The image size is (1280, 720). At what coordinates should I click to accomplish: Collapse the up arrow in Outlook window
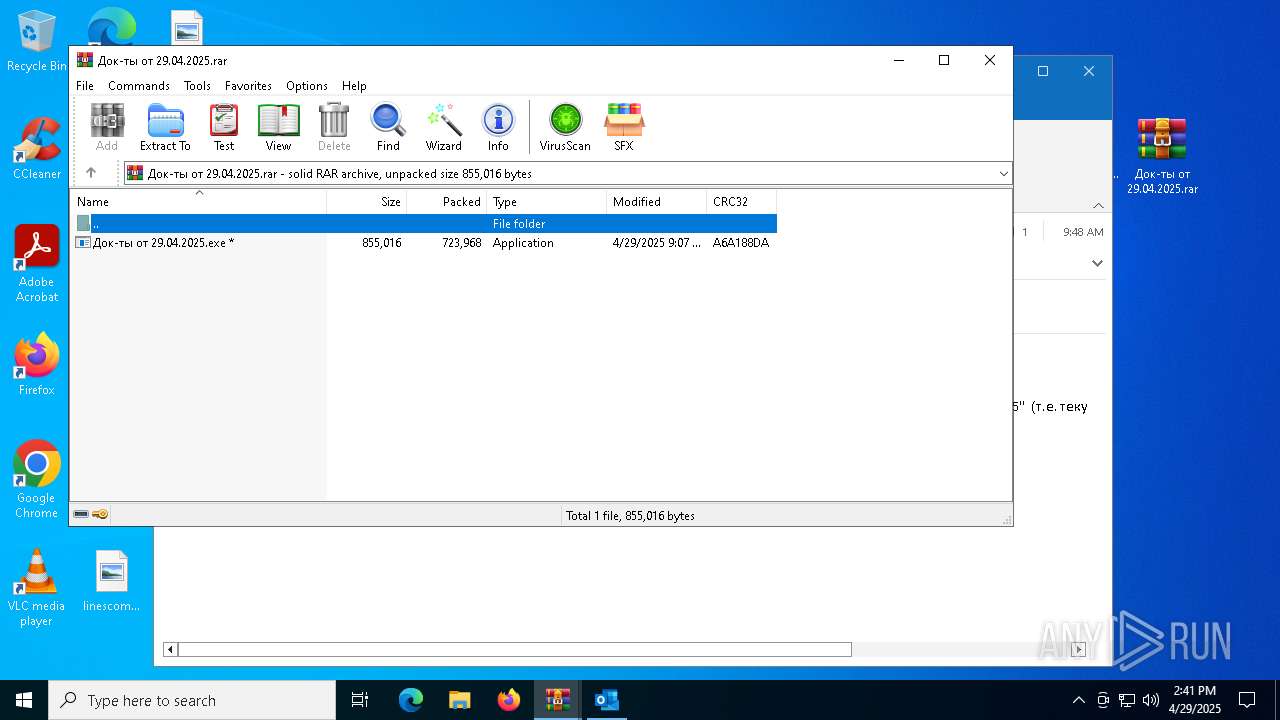[1098, 205]
